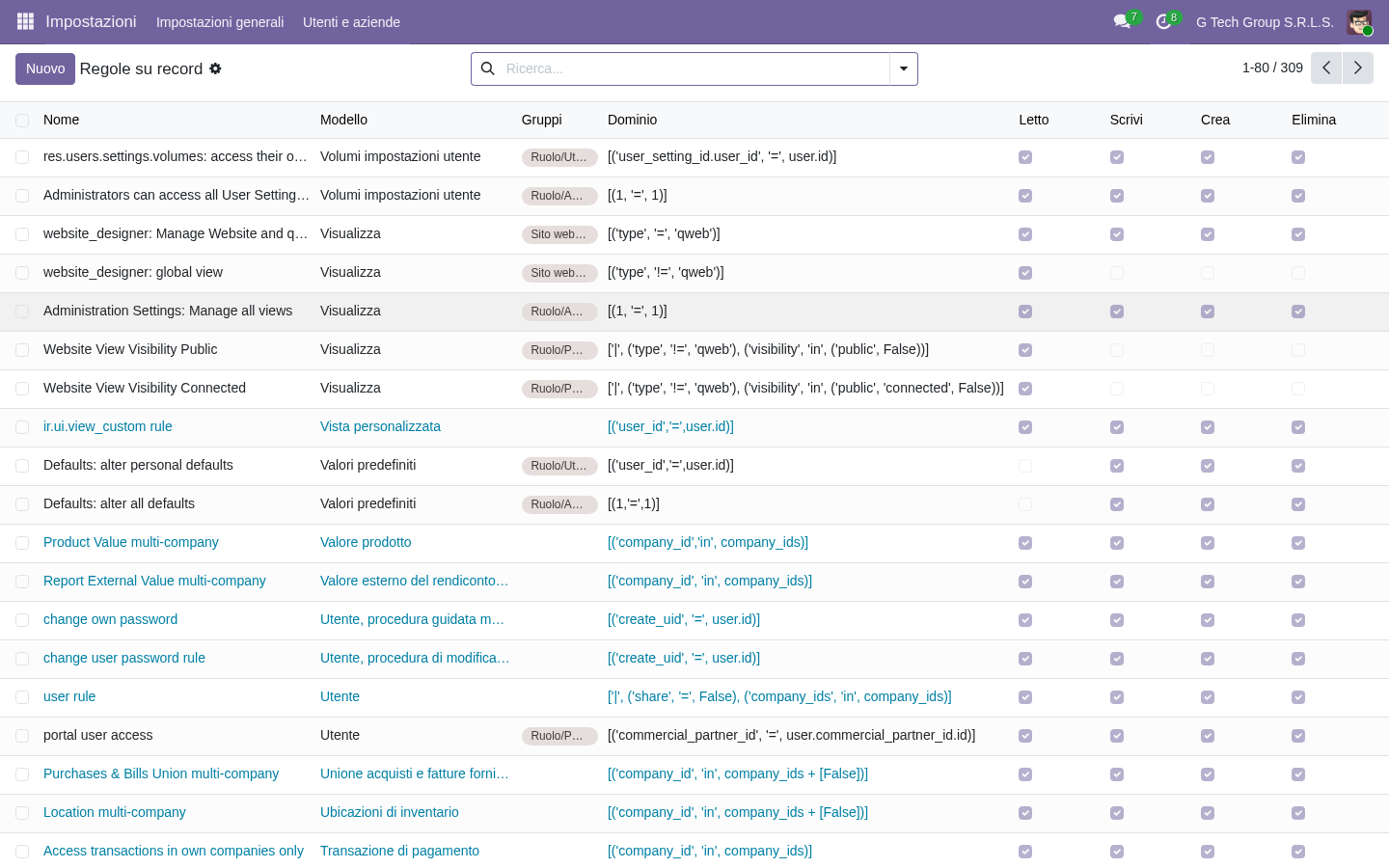Image resolution: width=1389 pixels, height=868 pixels.
Task: Go to previous page of records
Action: 1326,68
